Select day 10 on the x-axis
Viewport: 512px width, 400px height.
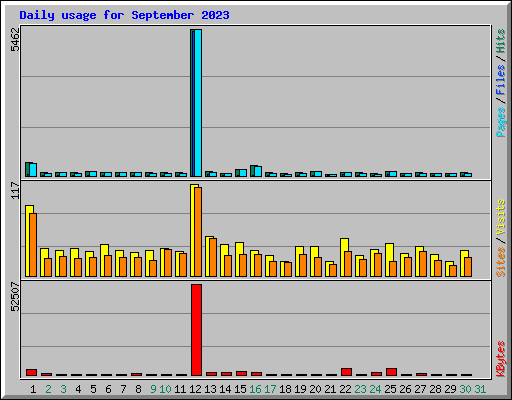point(165,389)
